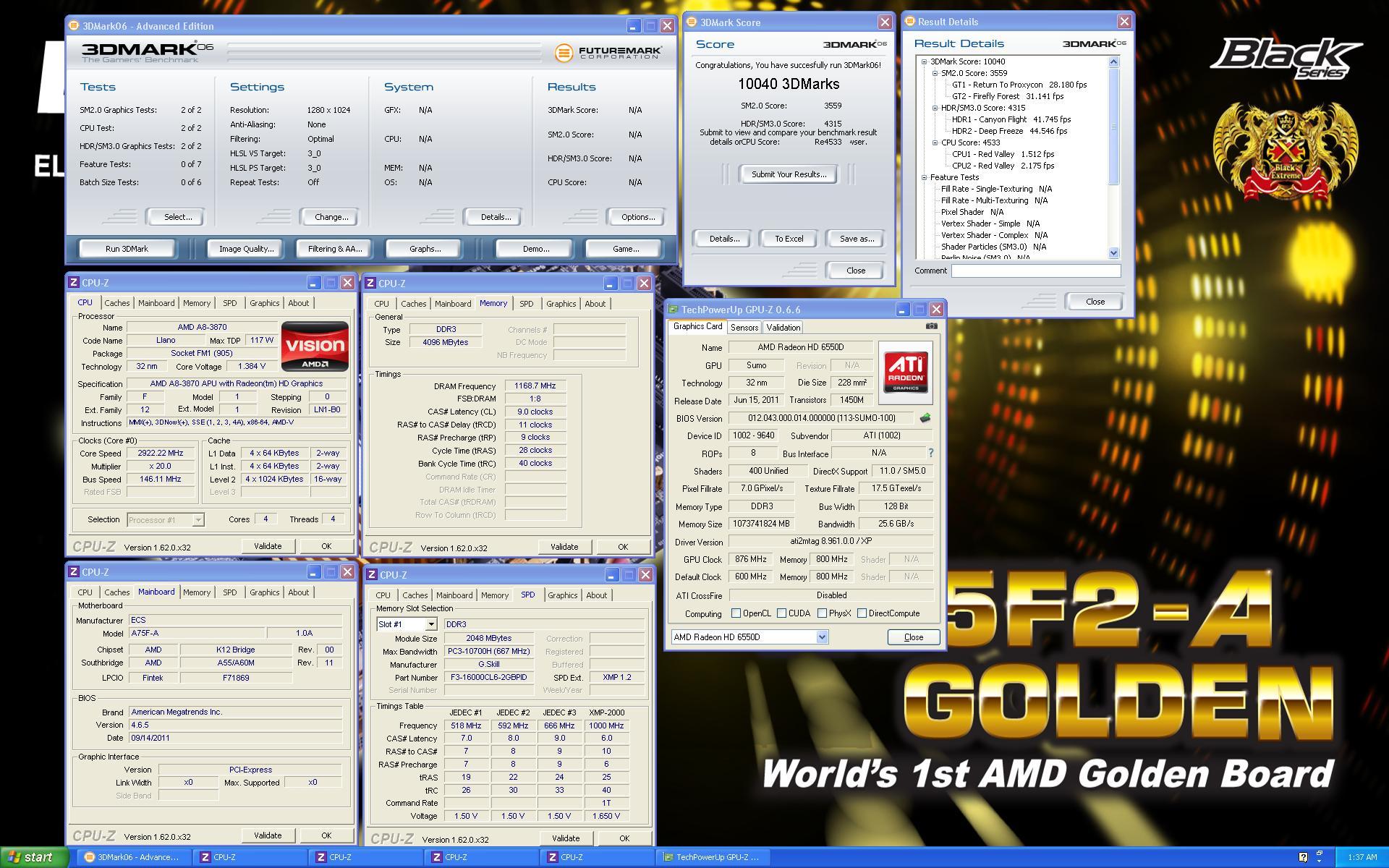This screenshot has width=1389, height=868.
Task: Collapse the SM2.0 Score: 3559 node
Action: coord(935,73)
